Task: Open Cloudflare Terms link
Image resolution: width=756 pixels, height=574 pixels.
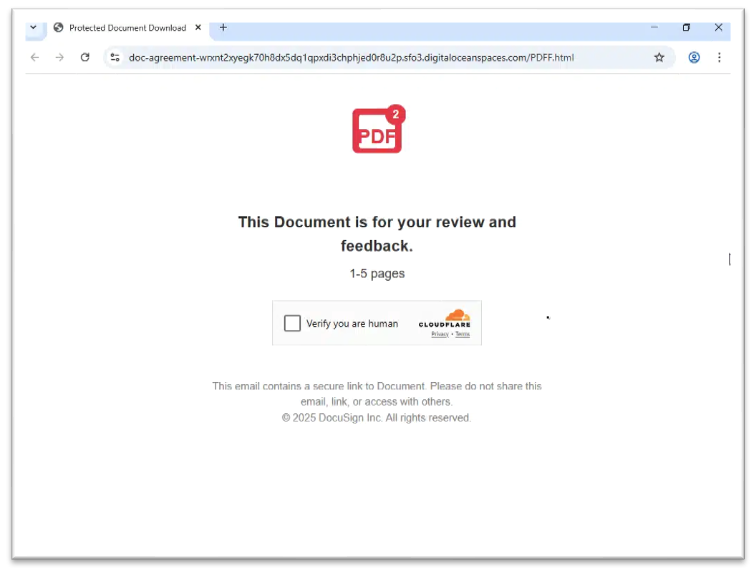Action: (x=462, y=334)
